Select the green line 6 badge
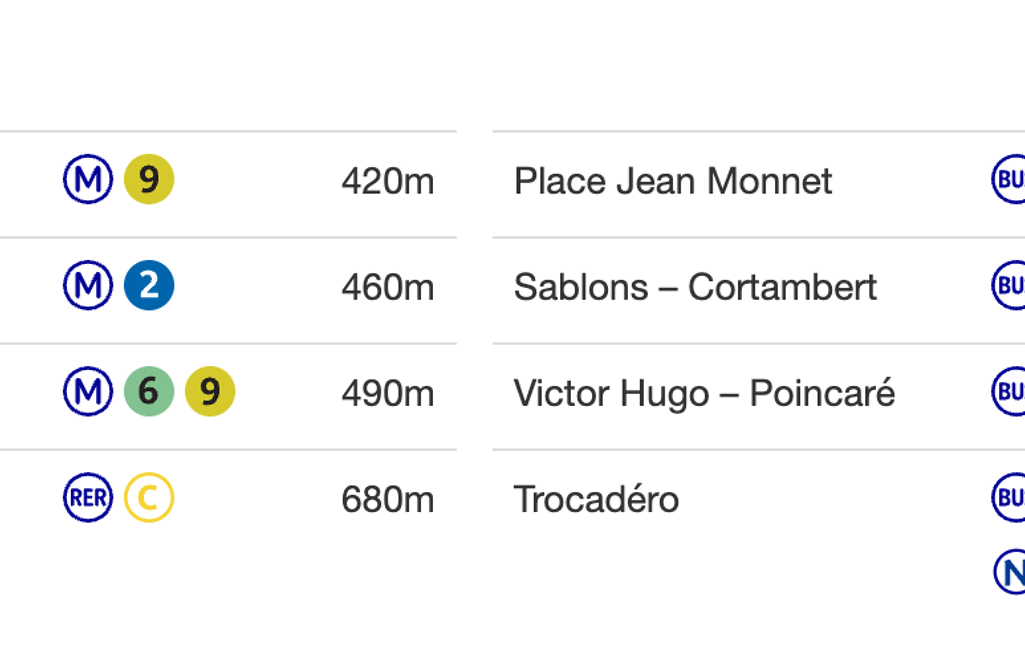The width and height of the screenshot is (1025, 650). 149,392
